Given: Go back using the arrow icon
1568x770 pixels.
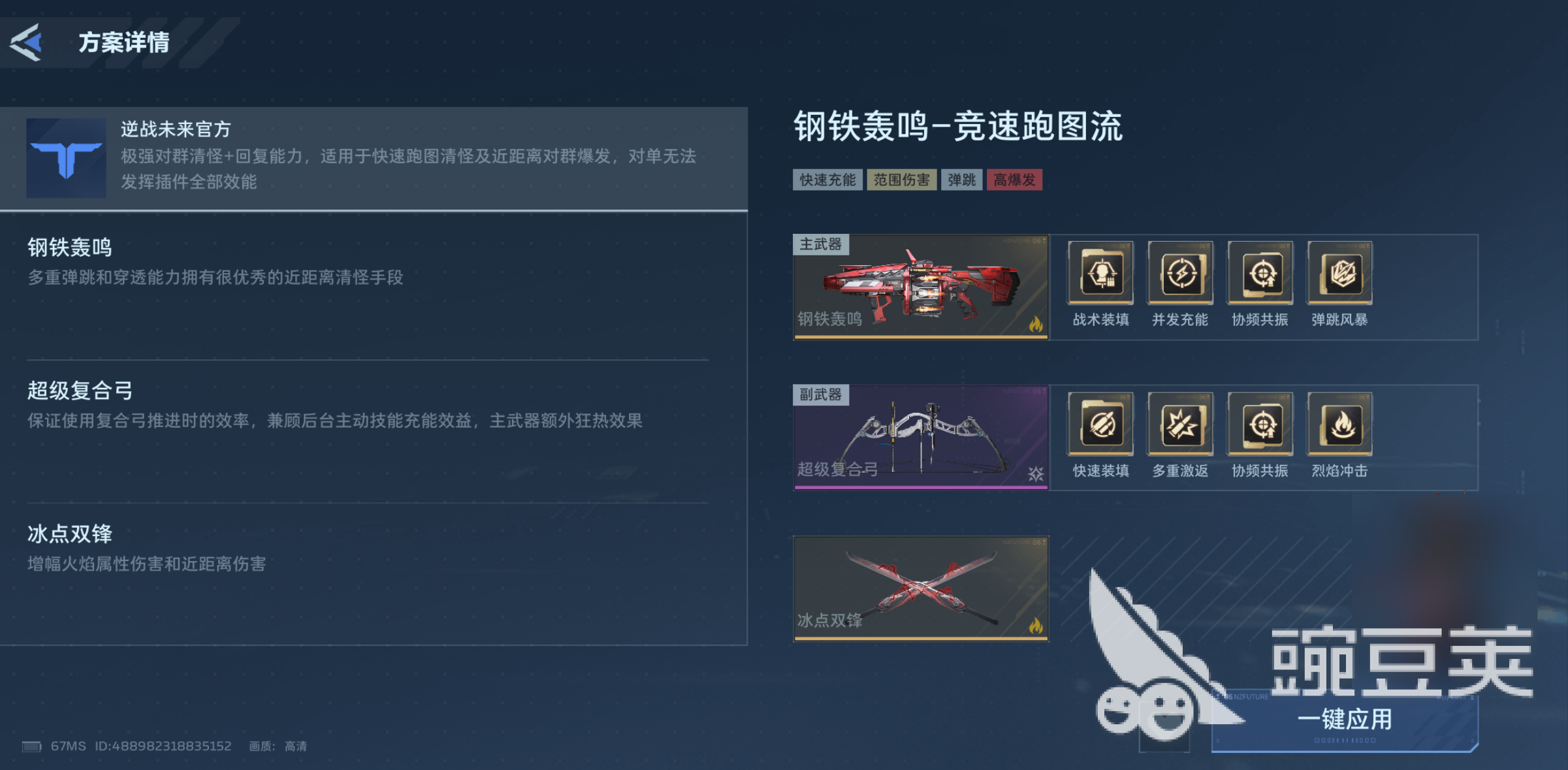Looking at the screenshot, I should [26, 42].
